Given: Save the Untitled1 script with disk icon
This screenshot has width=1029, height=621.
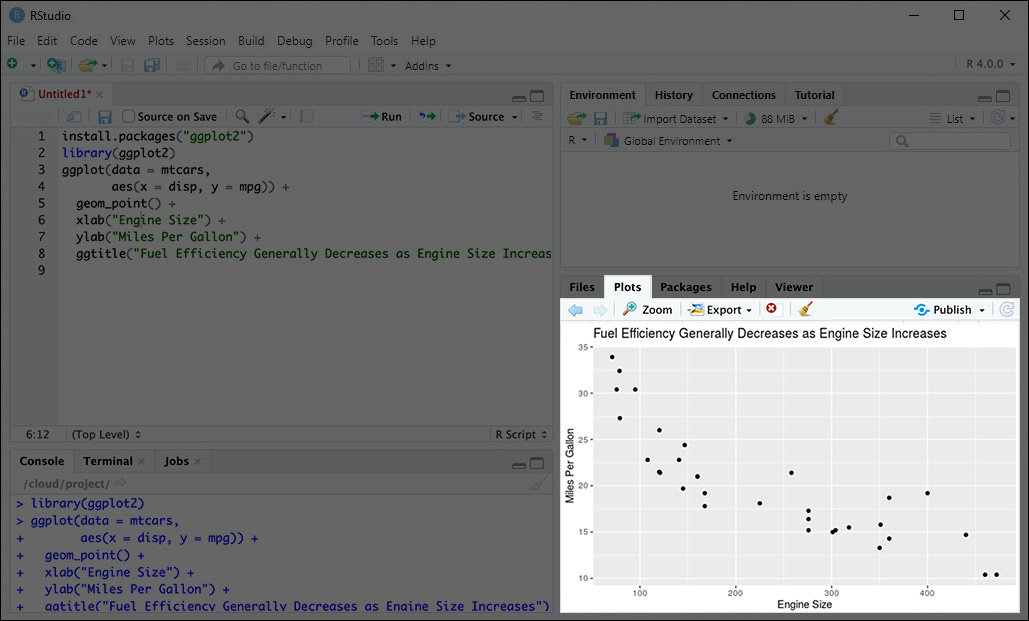Looking at the screenshot, I should [x=104, y=117].
